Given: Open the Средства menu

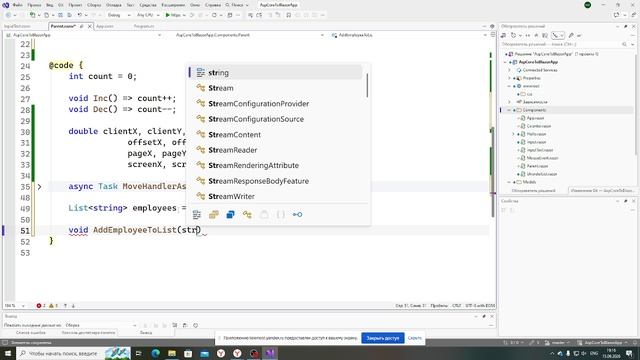Looking at the screenshot, I should tap(148, 5).
